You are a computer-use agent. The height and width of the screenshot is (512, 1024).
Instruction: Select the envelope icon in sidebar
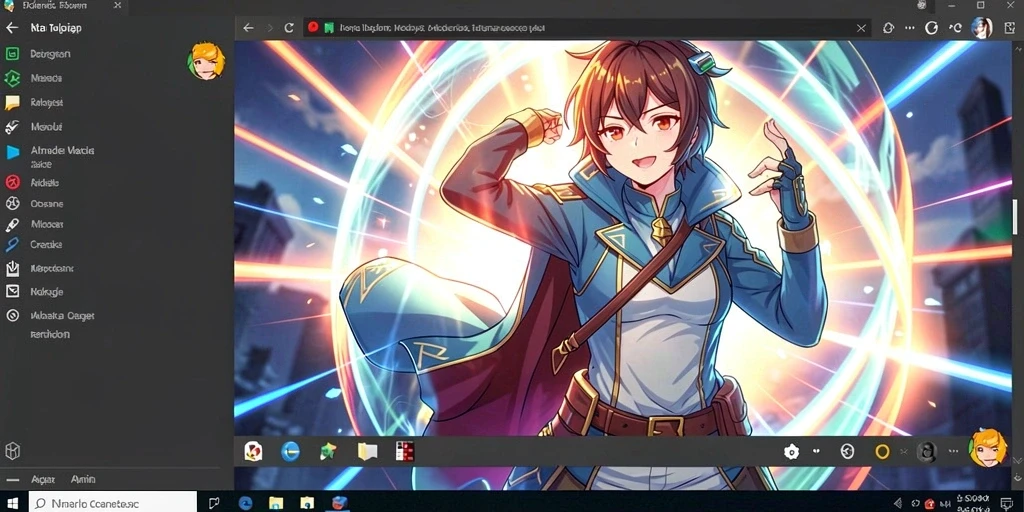tap(12, 291)
